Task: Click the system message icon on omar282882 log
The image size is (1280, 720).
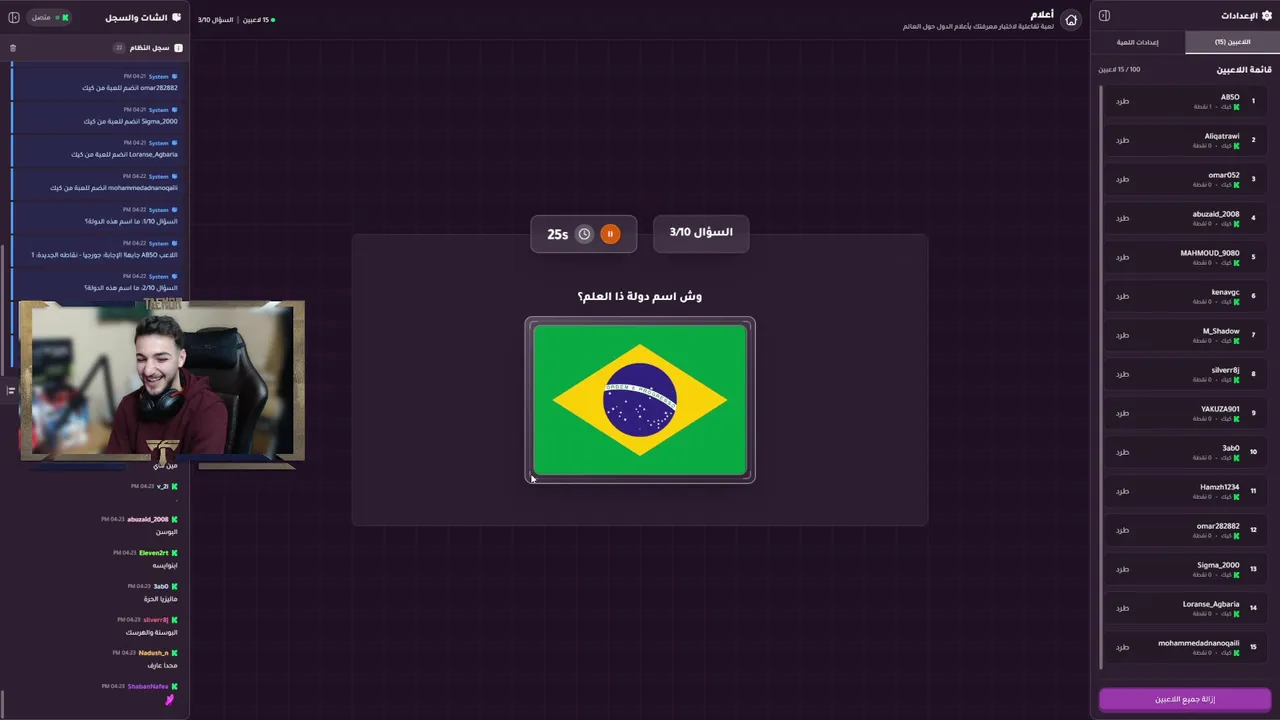Action: 175,76
